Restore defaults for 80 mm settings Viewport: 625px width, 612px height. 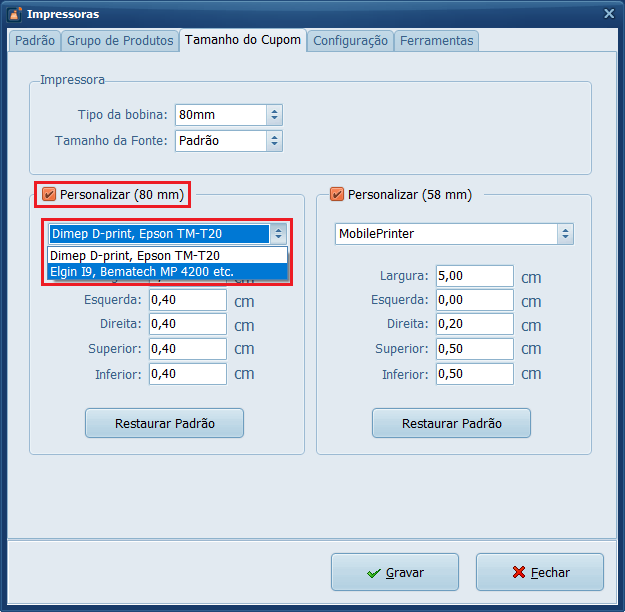point(164,423)
